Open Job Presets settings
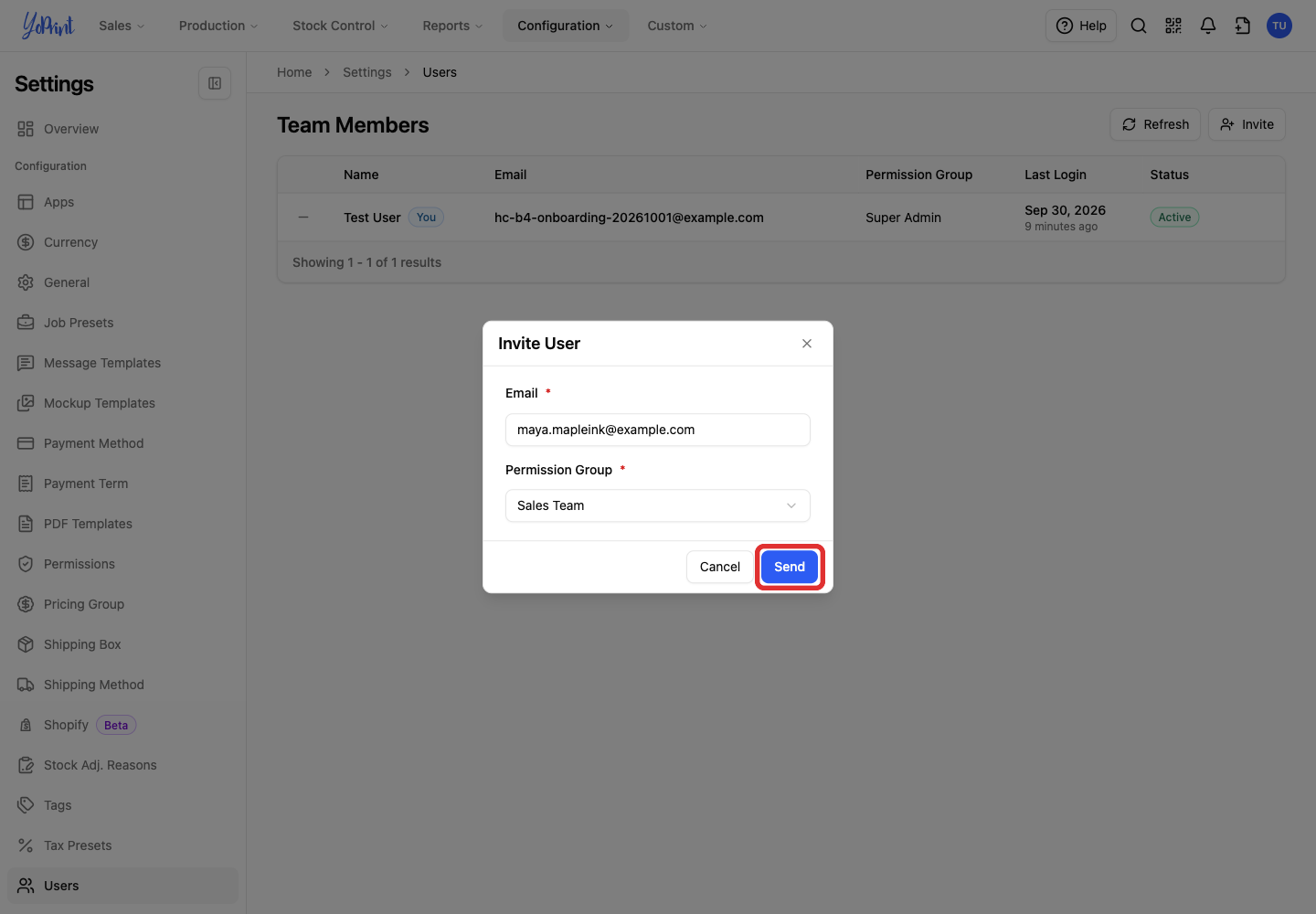This screenshot has height=914, width=1316. (x=122, y=323)
